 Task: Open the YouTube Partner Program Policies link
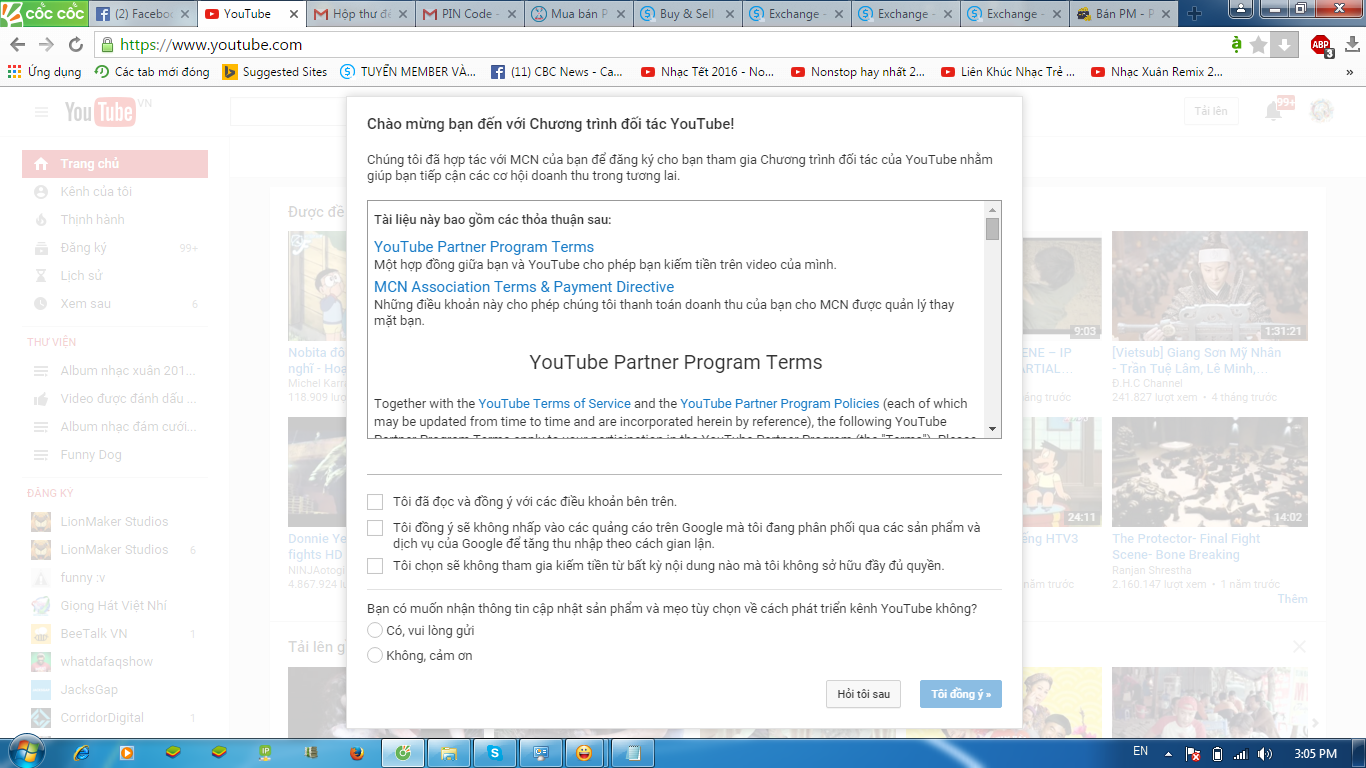click(x=780, y=404)
